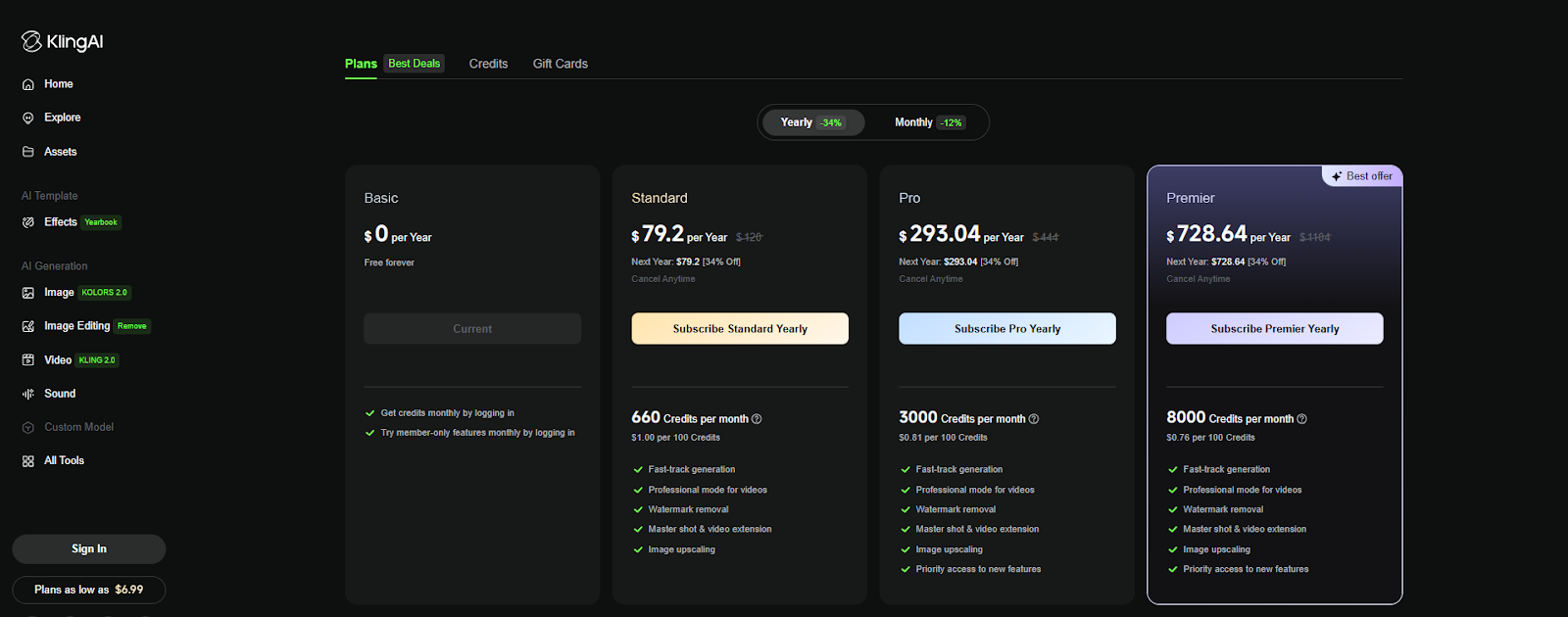This screenshot has height=617, width=1568.
Task: Select the Sound waveform icon
Action: (28, 394)
